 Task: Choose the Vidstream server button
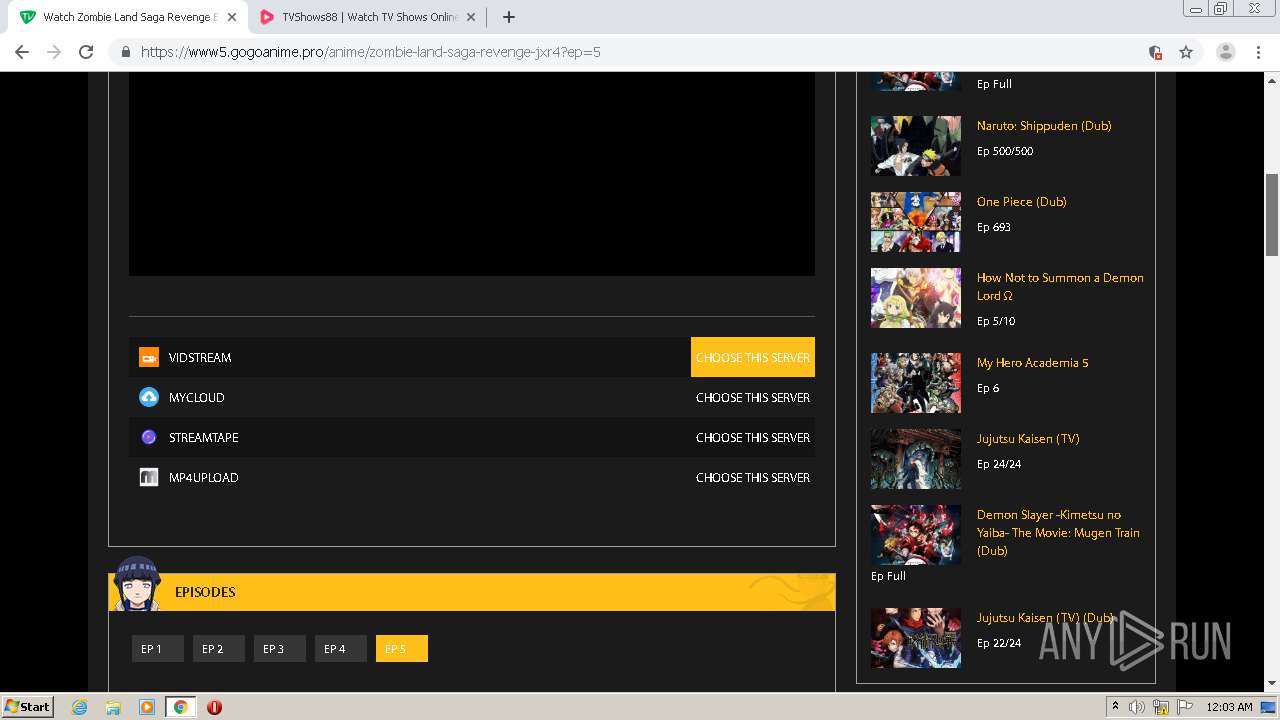(753, 357)
